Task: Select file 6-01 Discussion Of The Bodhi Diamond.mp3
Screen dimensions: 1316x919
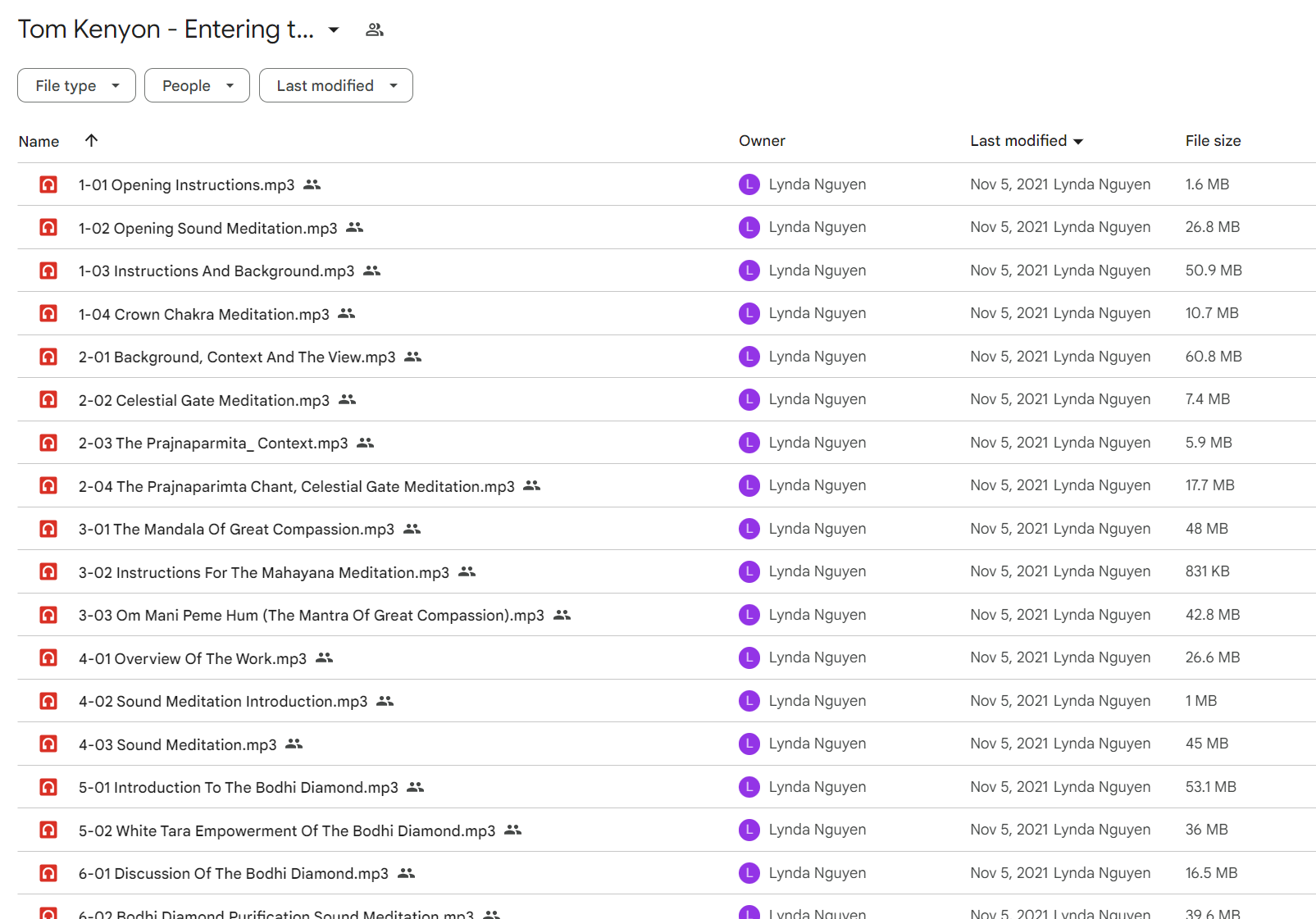Action: [666, 873]
